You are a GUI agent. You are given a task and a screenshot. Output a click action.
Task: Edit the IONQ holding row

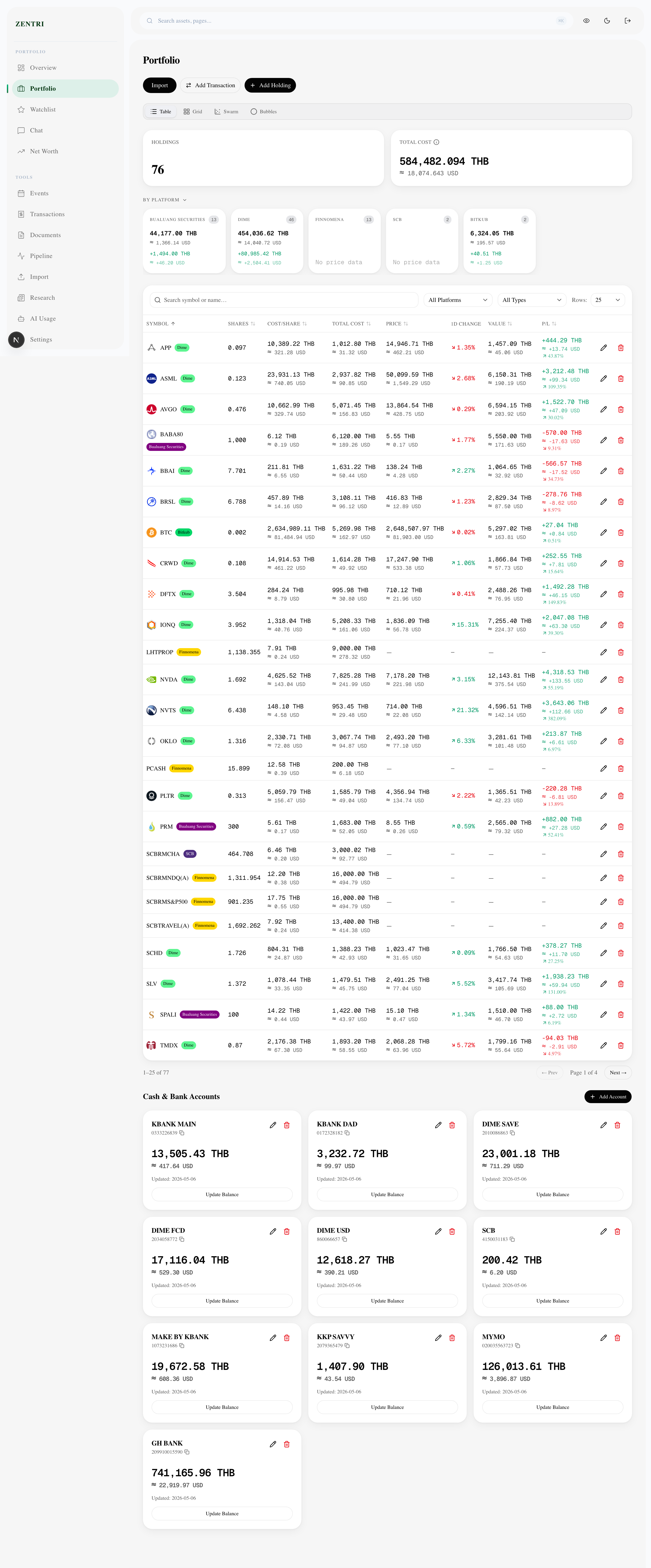click(604, 625)
